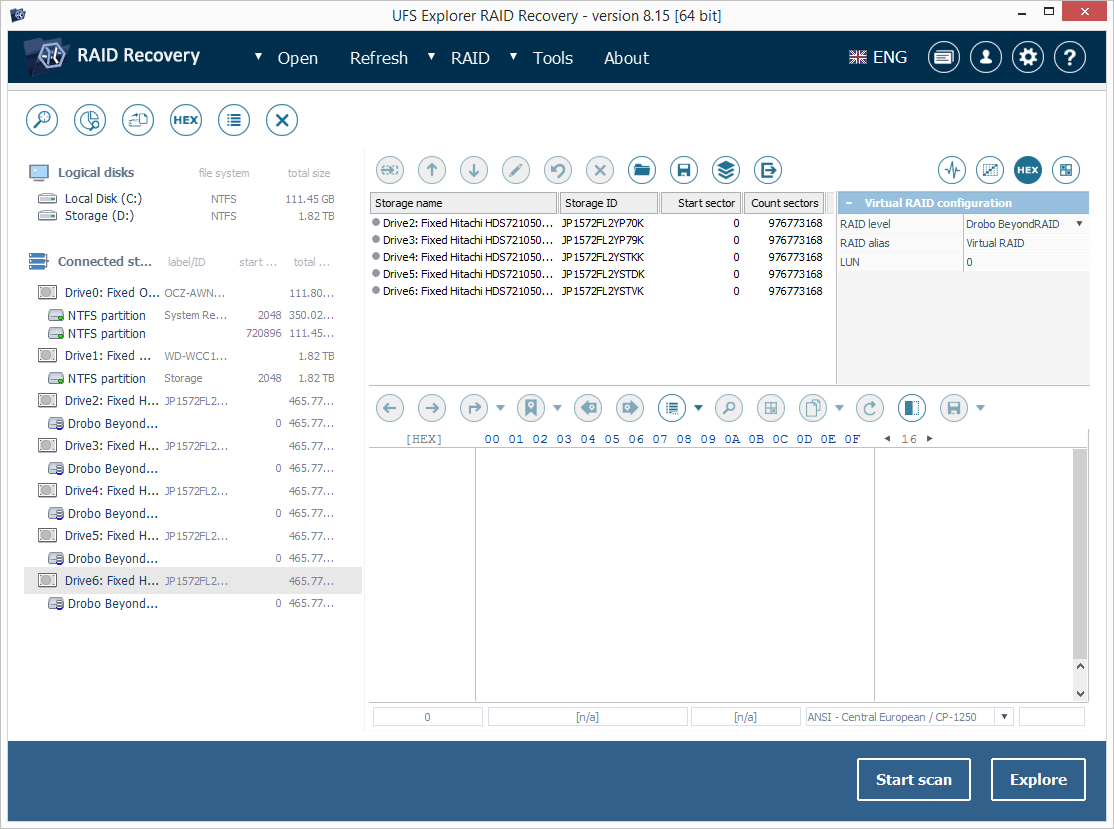This screenshot has width=1114, height=829.
Task: Decrease hex columns with the left arrow beside 16
Action: click(887, 439)
